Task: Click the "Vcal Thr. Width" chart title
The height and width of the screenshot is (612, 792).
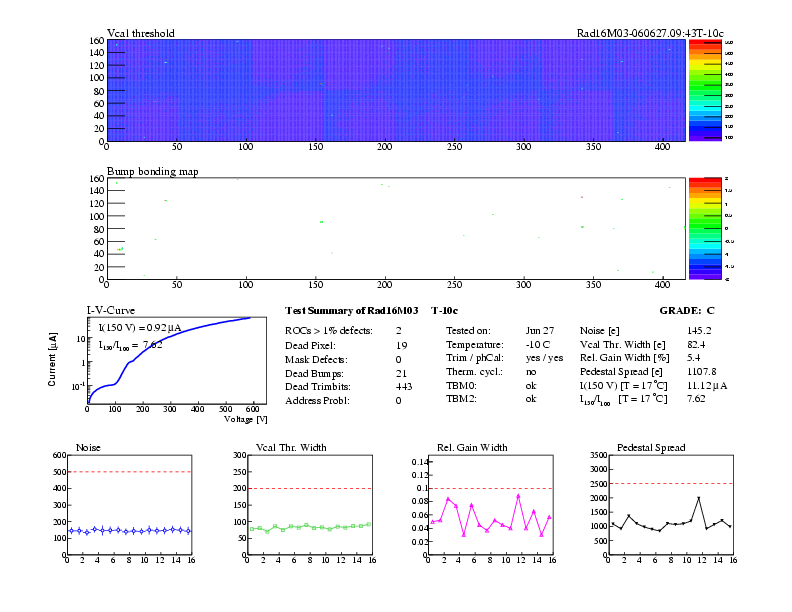Action: pyautogui.click(x=290, y=447)
